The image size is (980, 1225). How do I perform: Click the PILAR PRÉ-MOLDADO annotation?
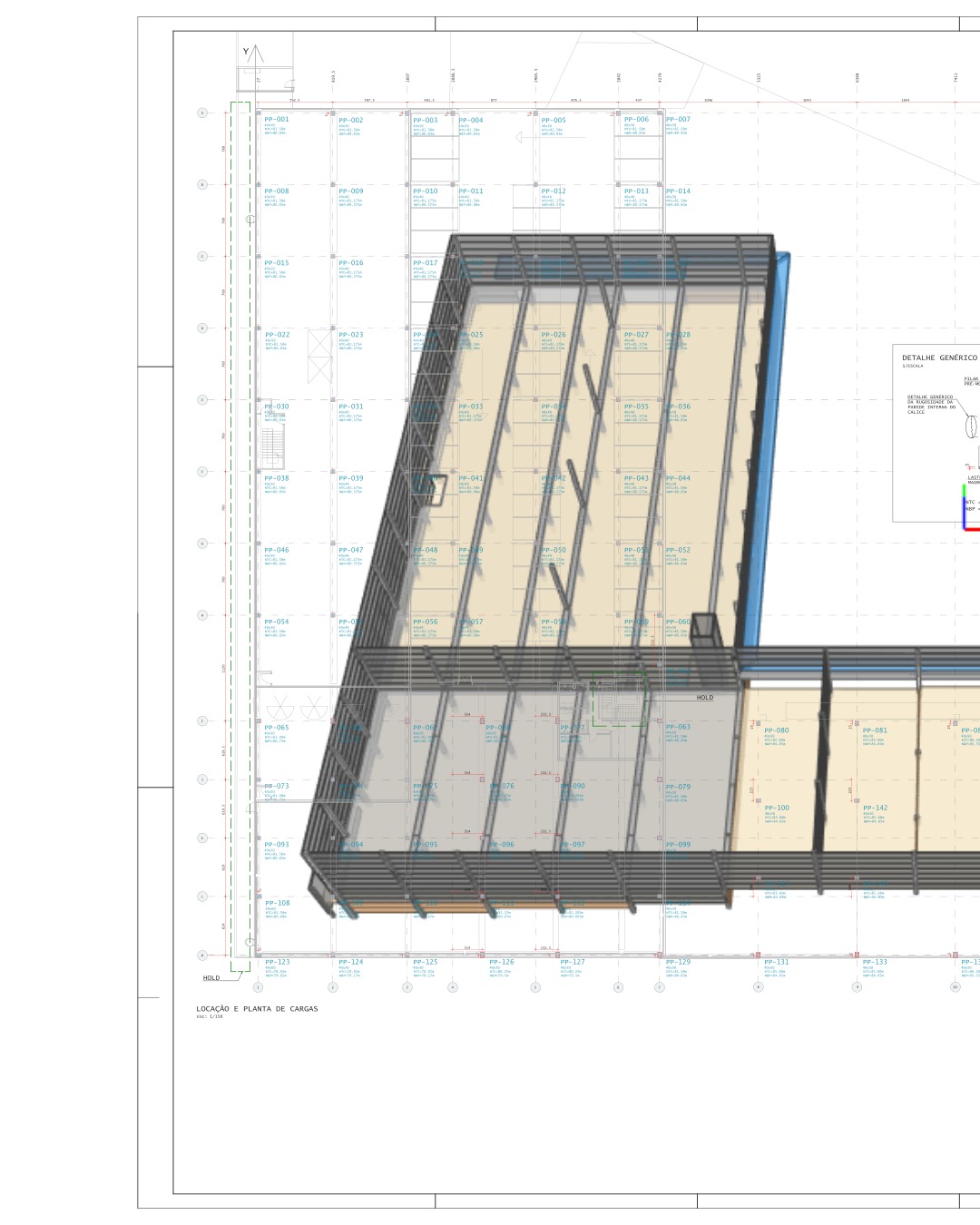click(971, 379)
